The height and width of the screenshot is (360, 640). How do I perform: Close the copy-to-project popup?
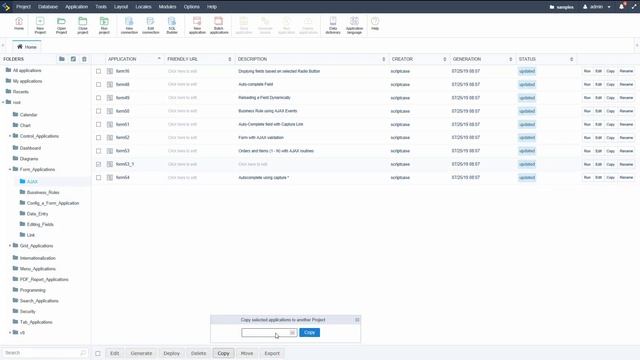357,320
